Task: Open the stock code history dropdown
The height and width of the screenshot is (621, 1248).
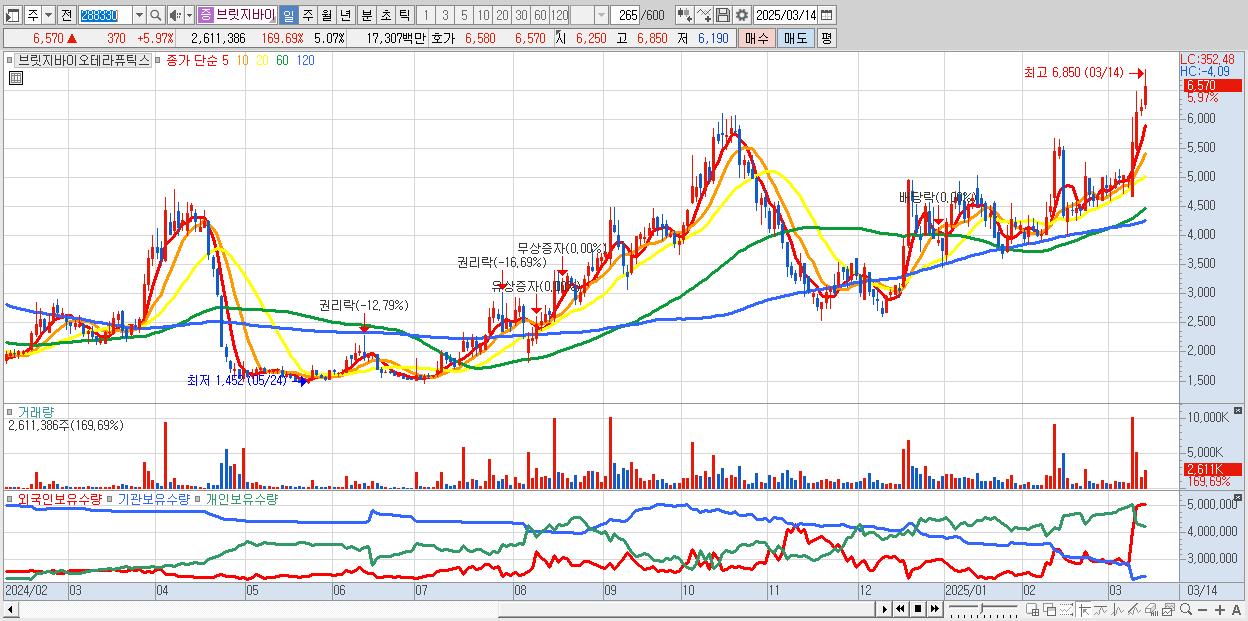Action: click(x=139, y=16)
